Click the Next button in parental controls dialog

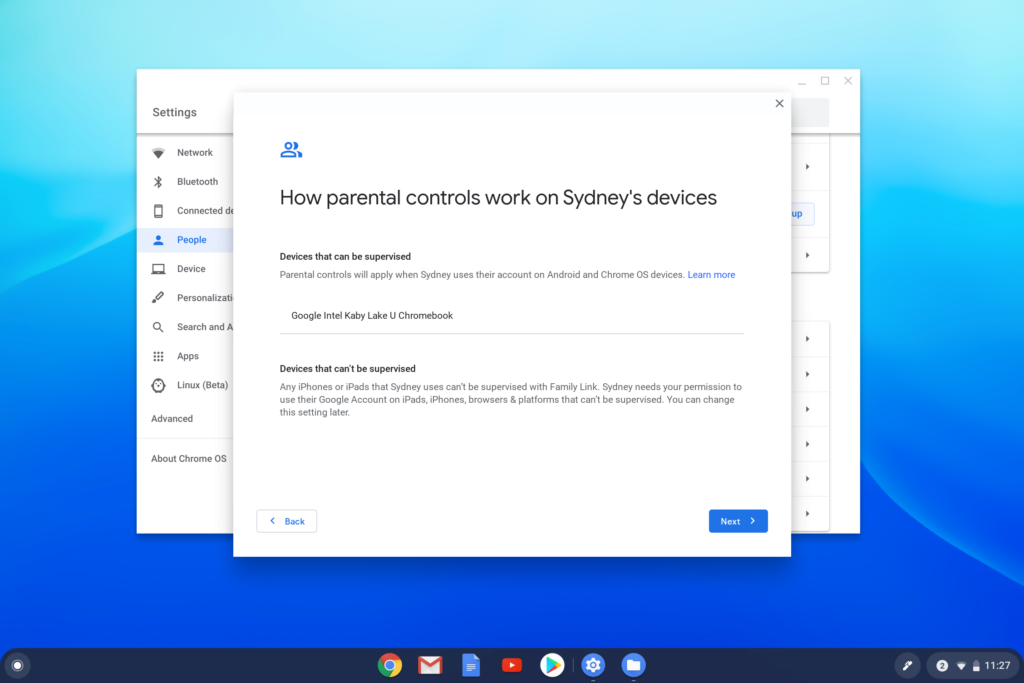(738, 521)
